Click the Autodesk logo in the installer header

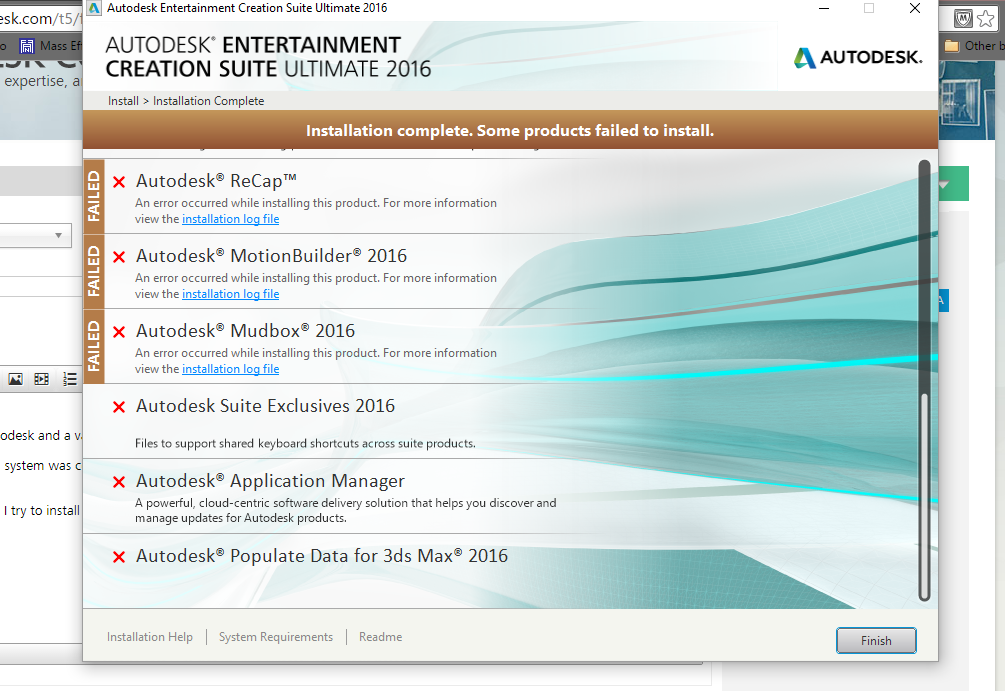857,57
